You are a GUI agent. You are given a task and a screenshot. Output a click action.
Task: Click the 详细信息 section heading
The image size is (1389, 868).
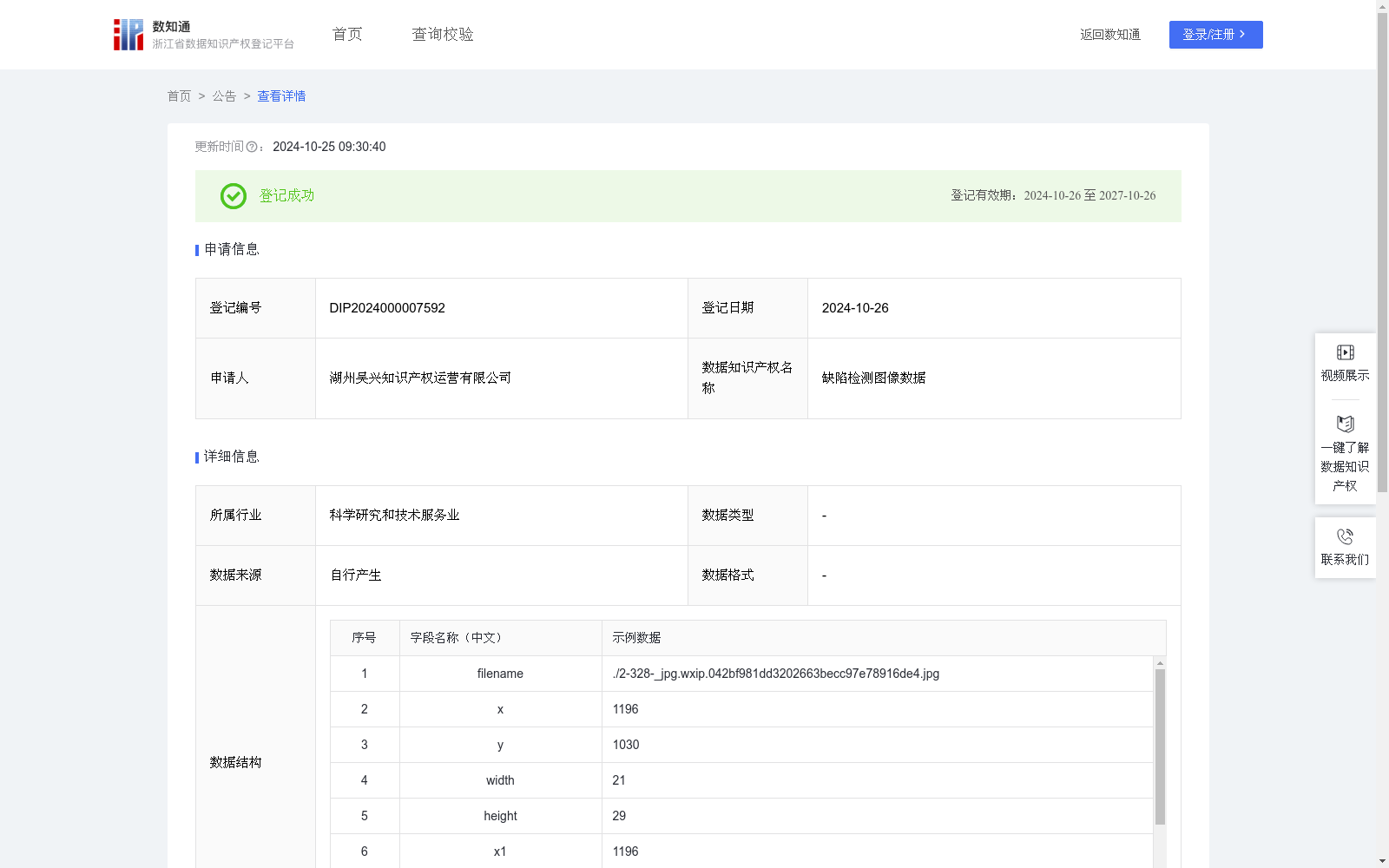pyautogui.click(x=232, y=457)
